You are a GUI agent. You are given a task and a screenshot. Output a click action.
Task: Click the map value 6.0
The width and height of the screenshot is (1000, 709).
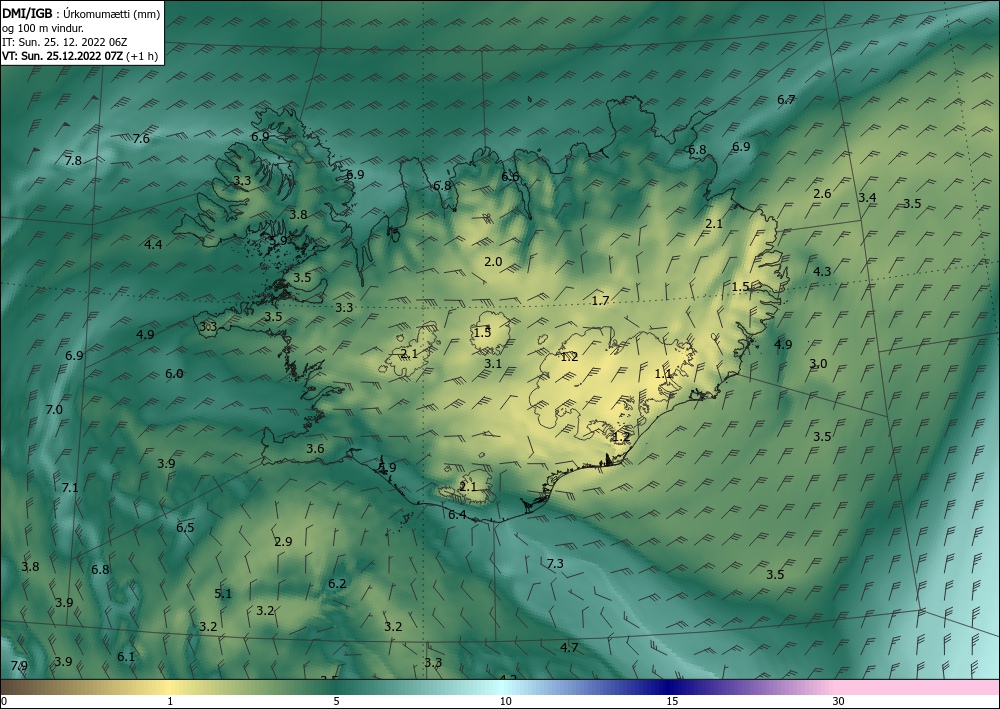(174, 374)
